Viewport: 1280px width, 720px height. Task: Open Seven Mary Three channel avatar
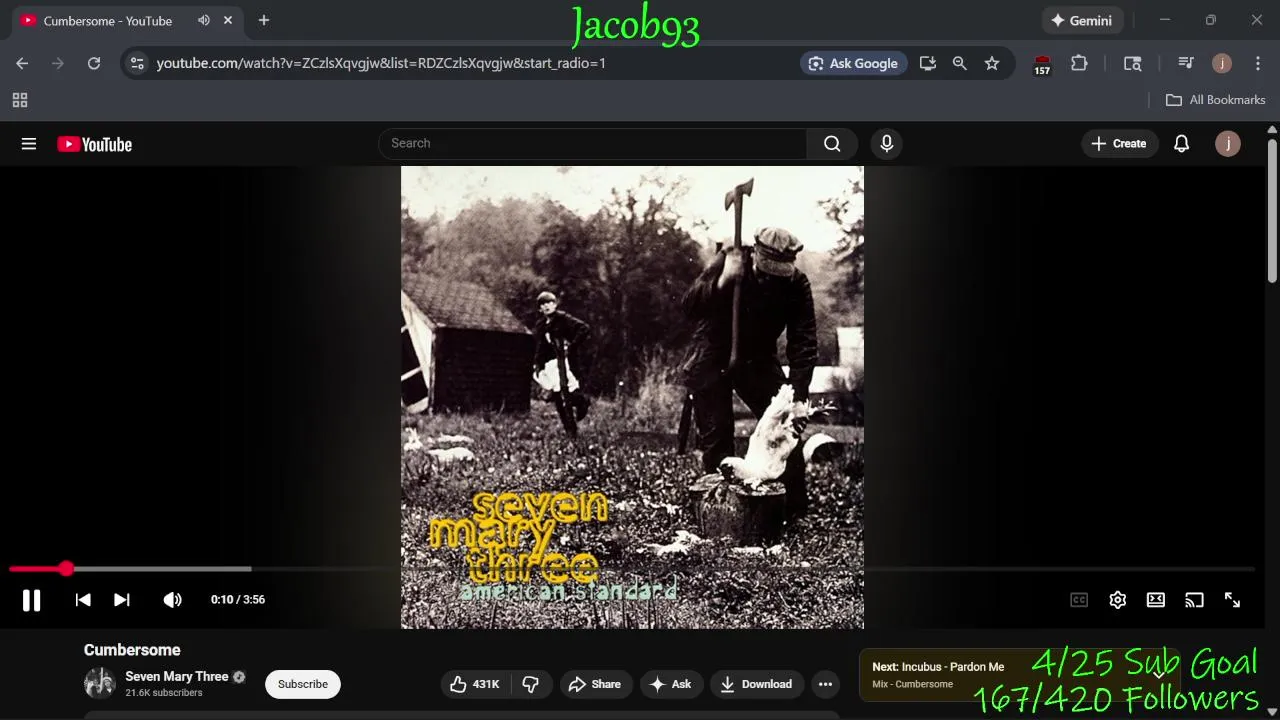(x=100, y=684)
